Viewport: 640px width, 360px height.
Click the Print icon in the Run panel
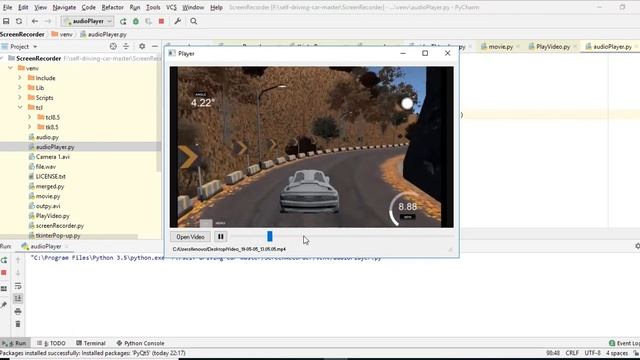pos(18,311)
